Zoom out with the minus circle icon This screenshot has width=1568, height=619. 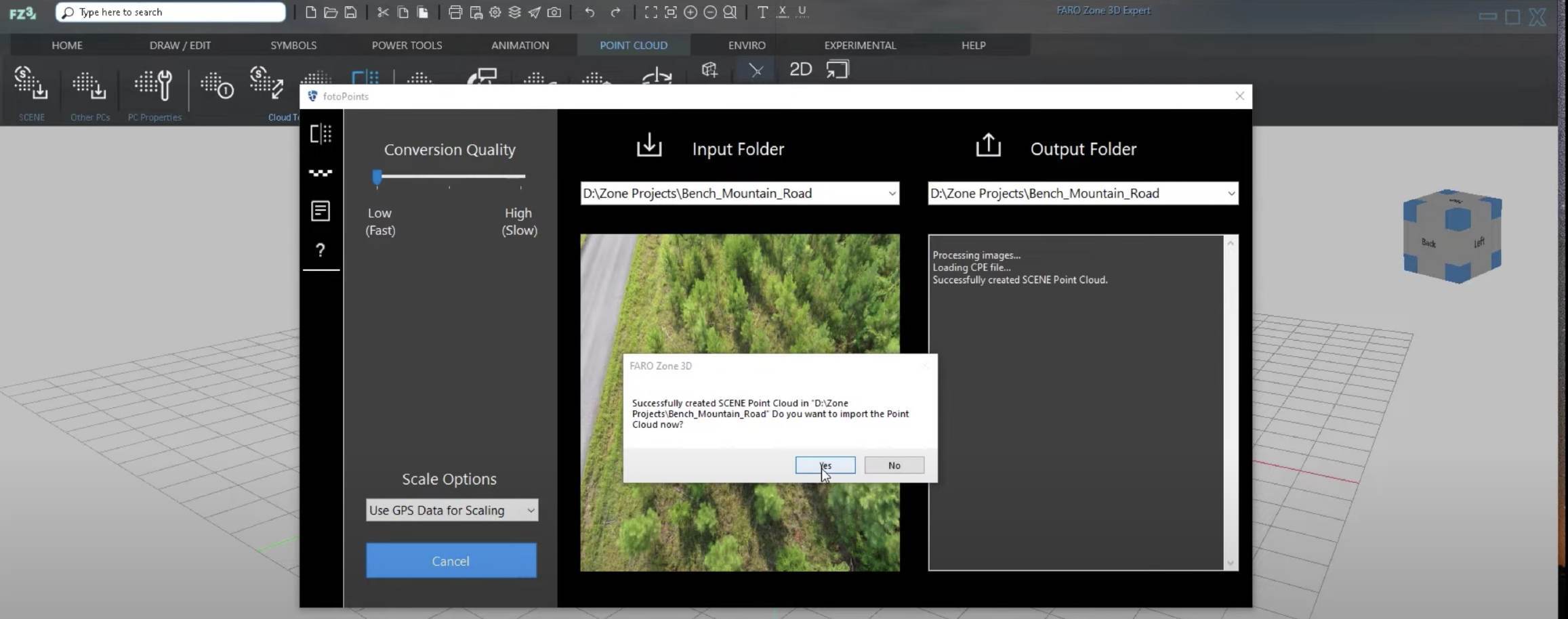coord(710,12)
